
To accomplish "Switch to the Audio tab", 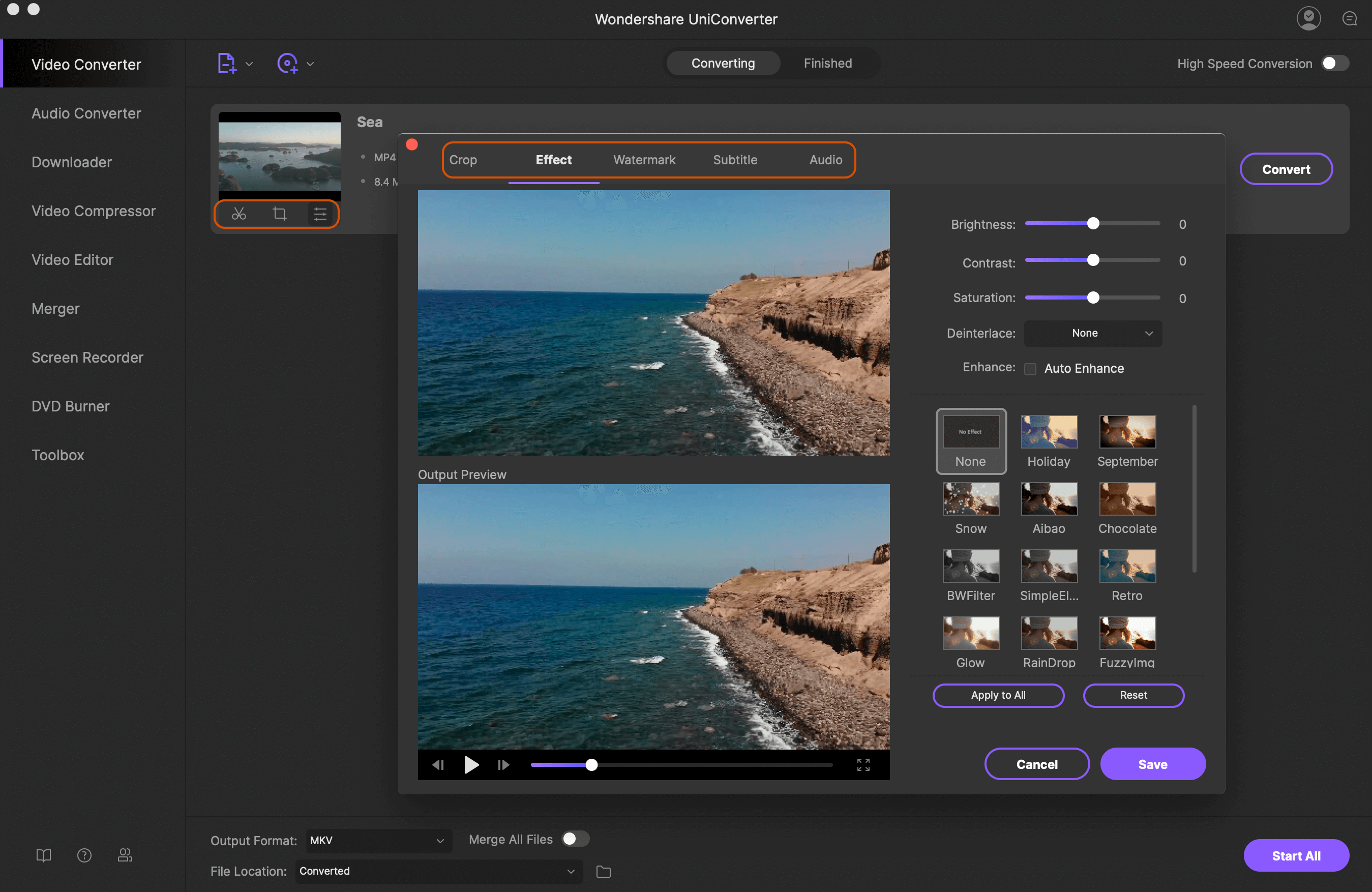I will pyautogui.click(x=825, y=158).
